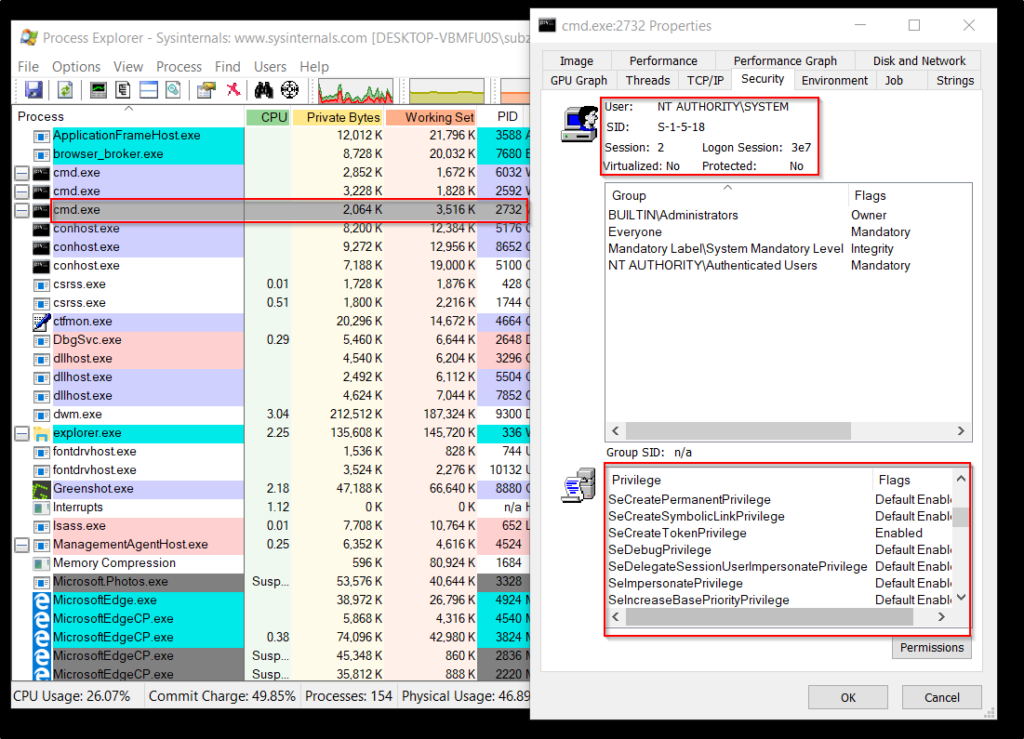Switch to the Threads tab

click(647, 80)
